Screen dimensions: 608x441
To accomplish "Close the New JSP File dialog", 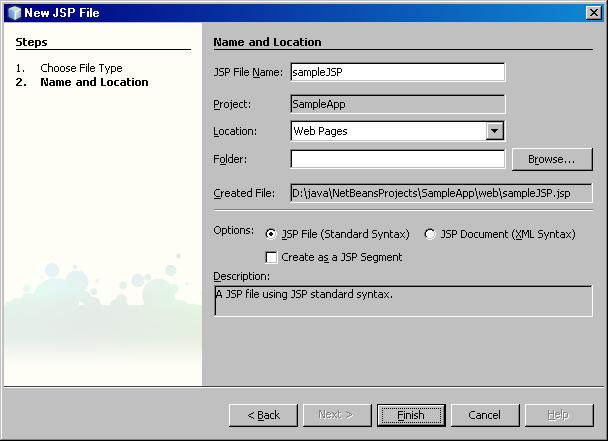I will pos(594,13).
